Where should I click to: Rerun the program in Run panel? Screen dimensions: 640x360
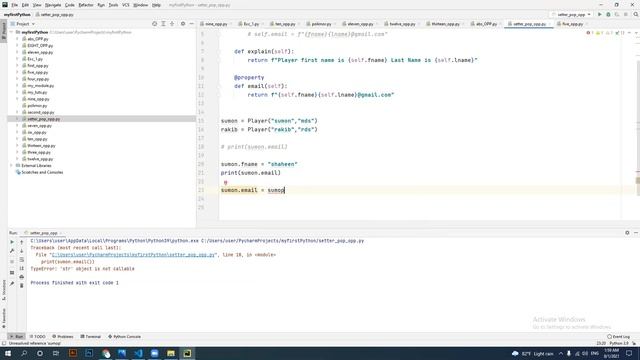[12, 242]
